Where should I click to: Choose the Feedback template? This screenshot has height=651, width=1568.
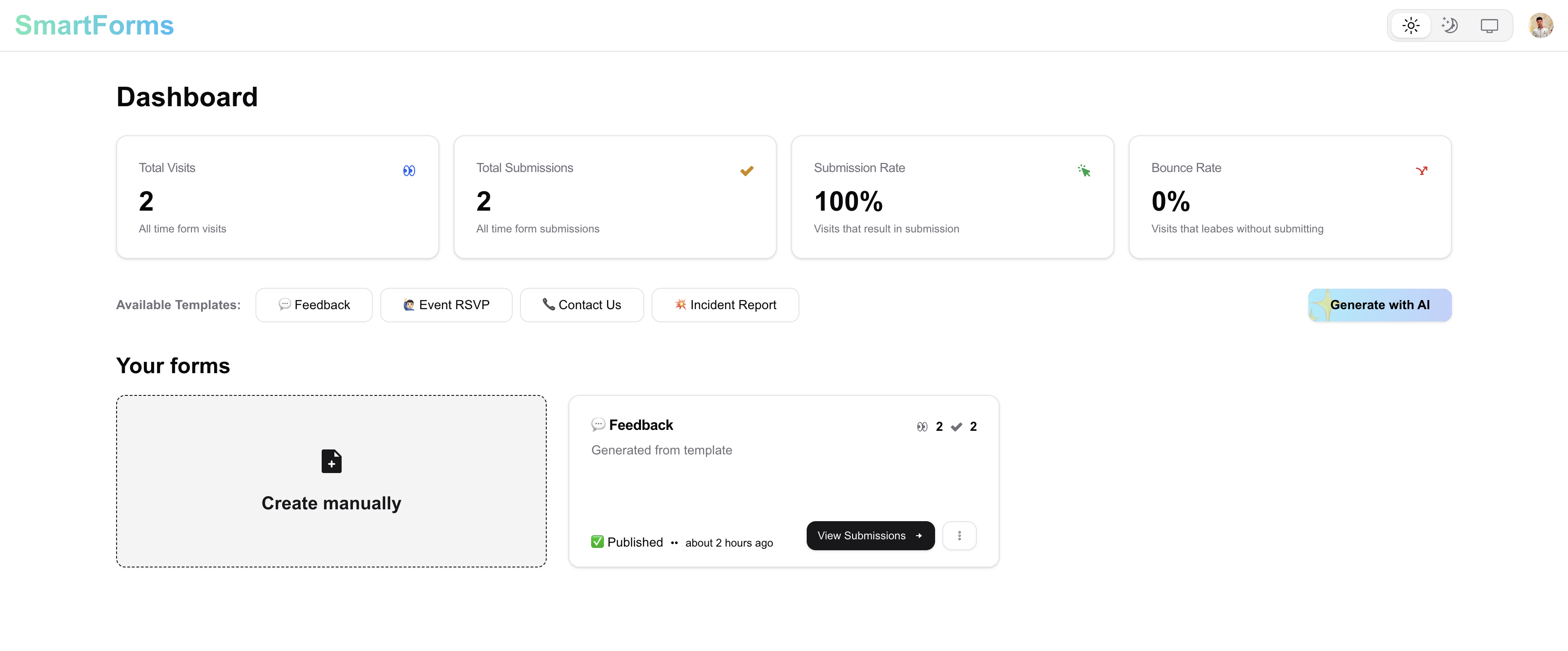point(314,305)
